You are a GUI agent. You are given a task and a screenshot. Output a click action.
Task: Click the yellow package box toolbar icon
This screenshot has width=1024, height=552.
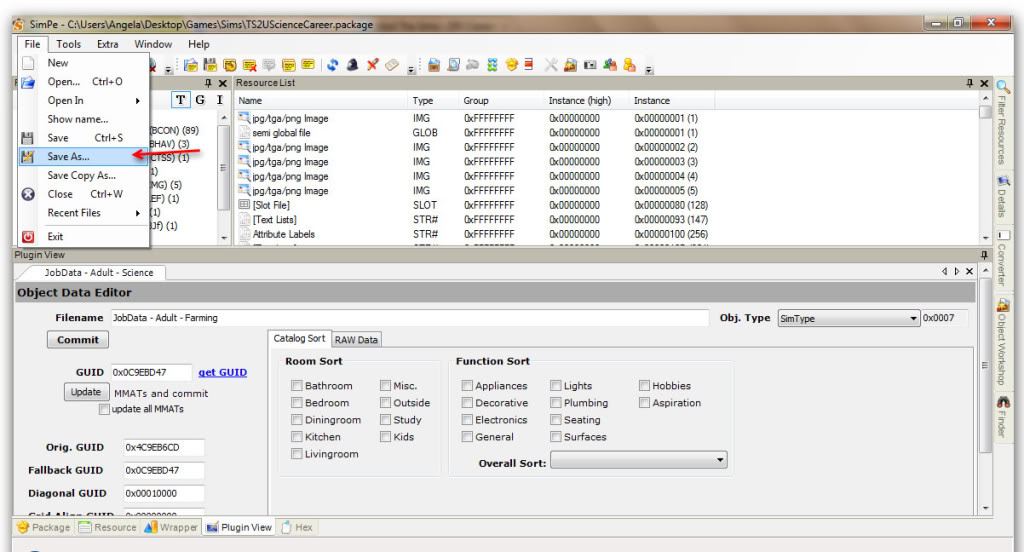tap(511, 64)
